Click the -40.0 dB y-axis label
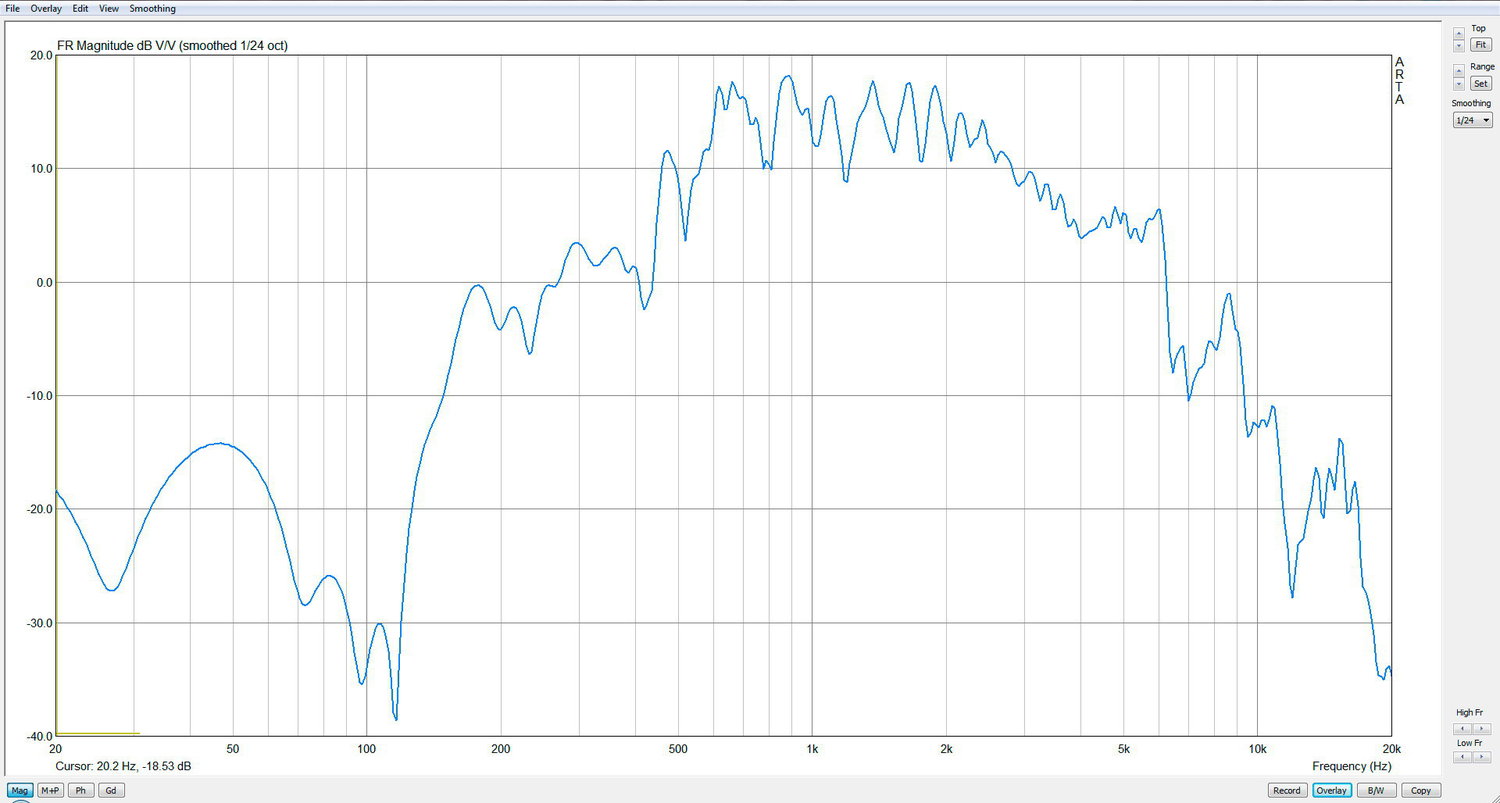 [x=39, y=737]
